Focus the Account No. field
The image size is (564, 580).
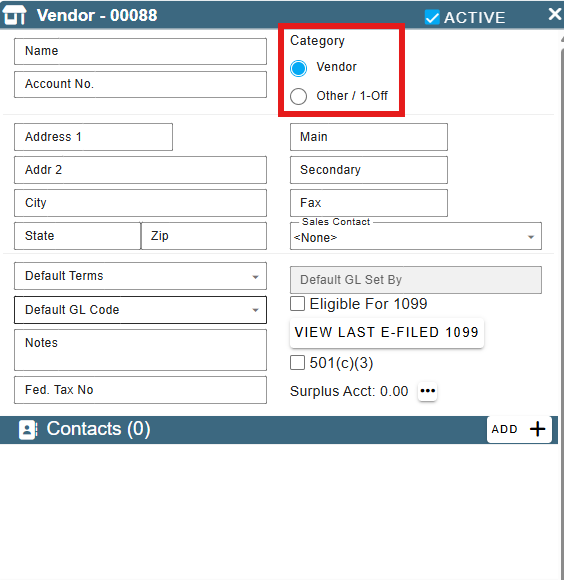point(140,84)
